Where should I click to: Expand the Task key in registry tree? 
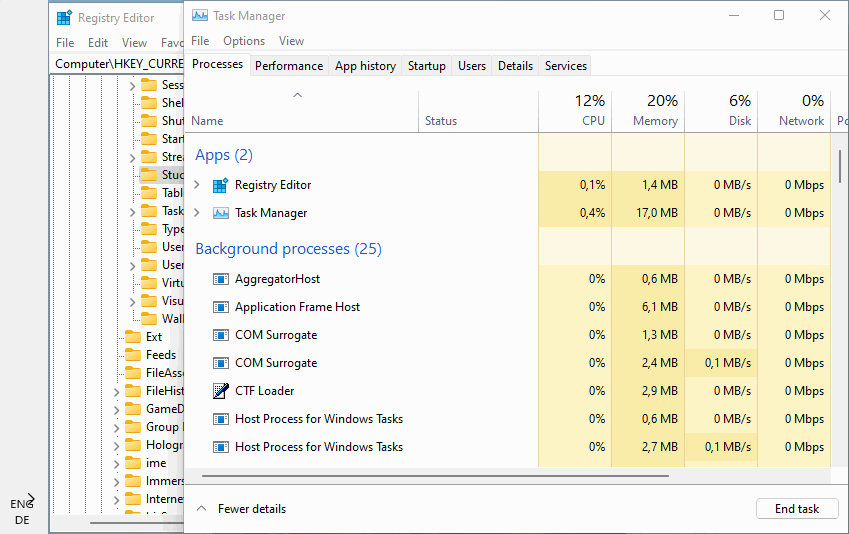point(133,212)
